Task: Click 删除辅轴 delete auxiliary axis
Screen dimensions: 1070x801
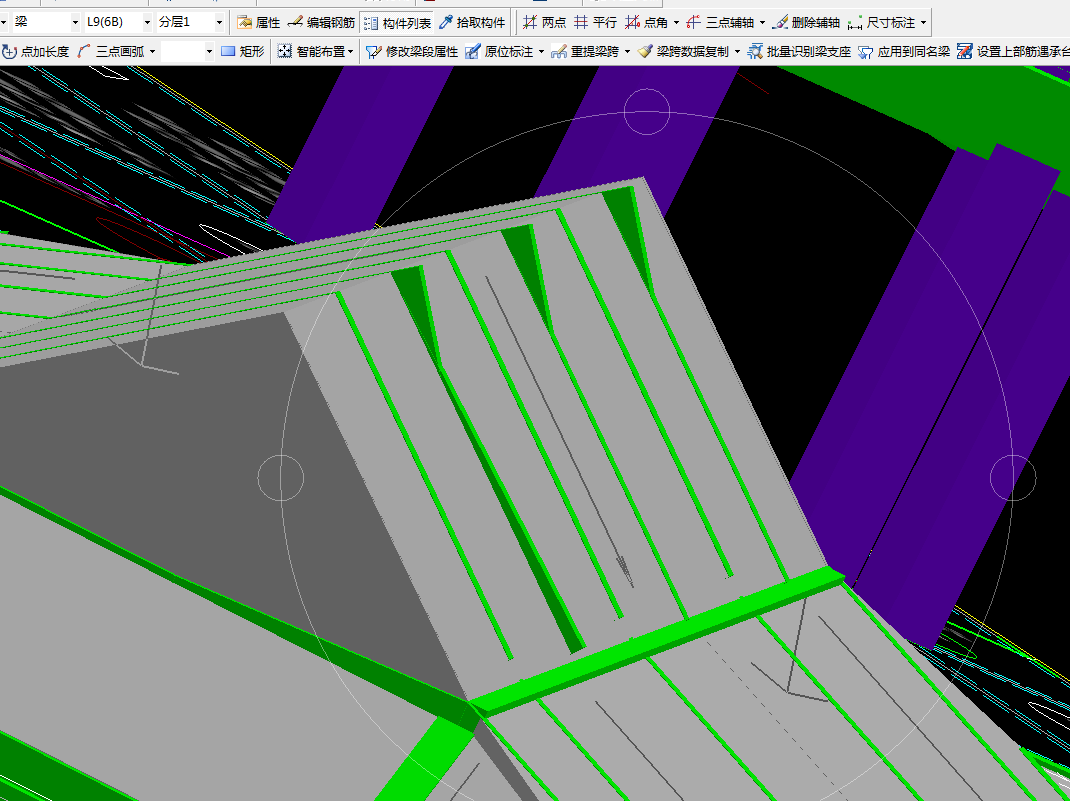Action: (x=806, y=23)
